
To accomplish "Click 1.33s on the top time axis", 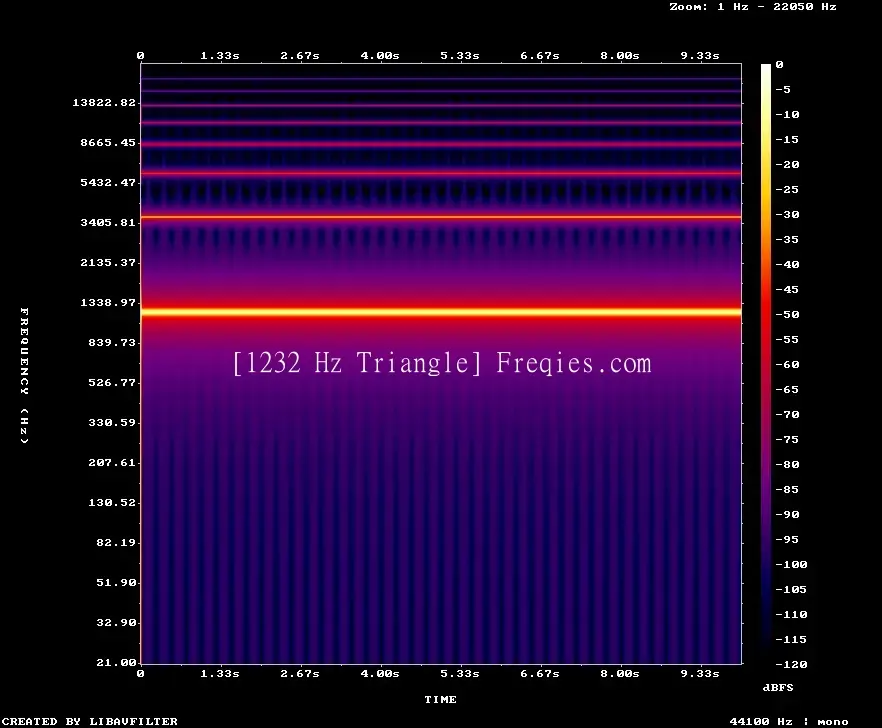I will (x=220, y=55).
